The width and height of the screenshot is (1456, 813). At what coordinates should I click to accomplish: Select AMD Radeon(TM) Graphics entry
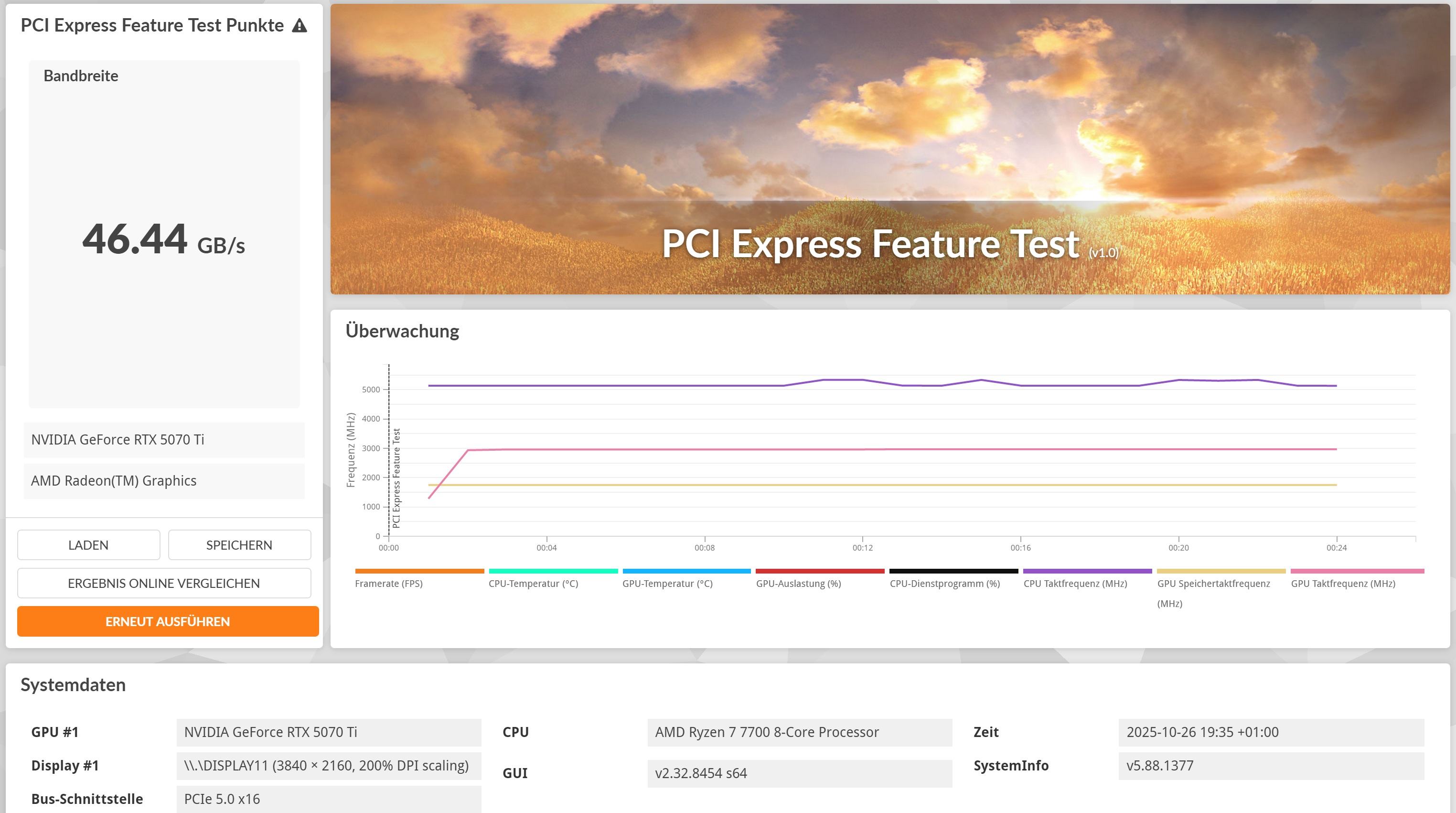[x=164, y=480]
